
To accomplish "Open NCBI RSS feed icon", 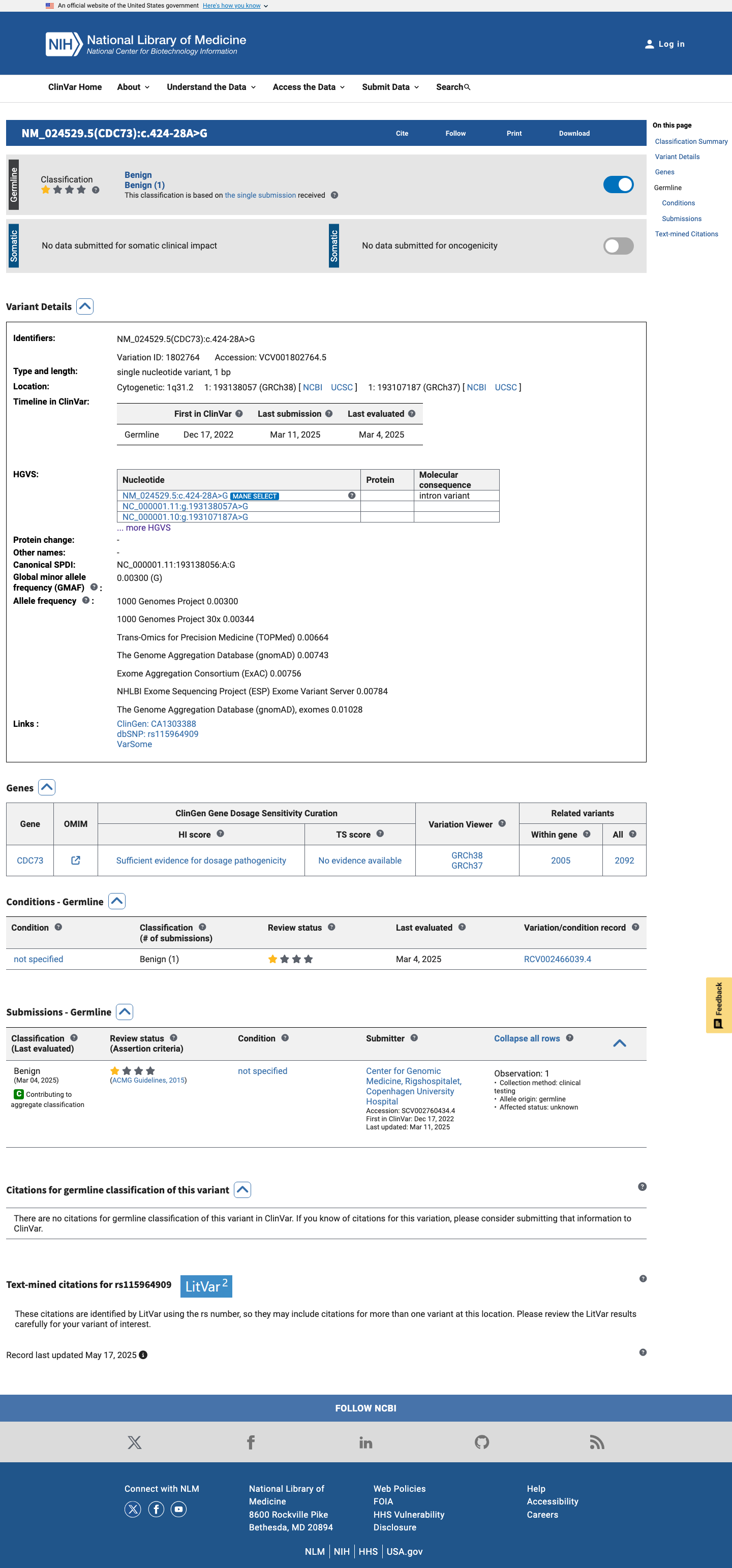I will point(597,1442).
